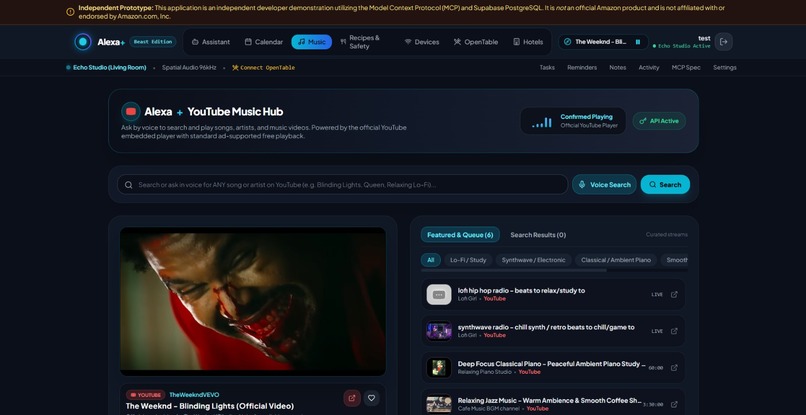Viewport: 806px width, 415px height.
Task: Click the equalizer bars icon by Confirmed Playing
Action: 542,122
